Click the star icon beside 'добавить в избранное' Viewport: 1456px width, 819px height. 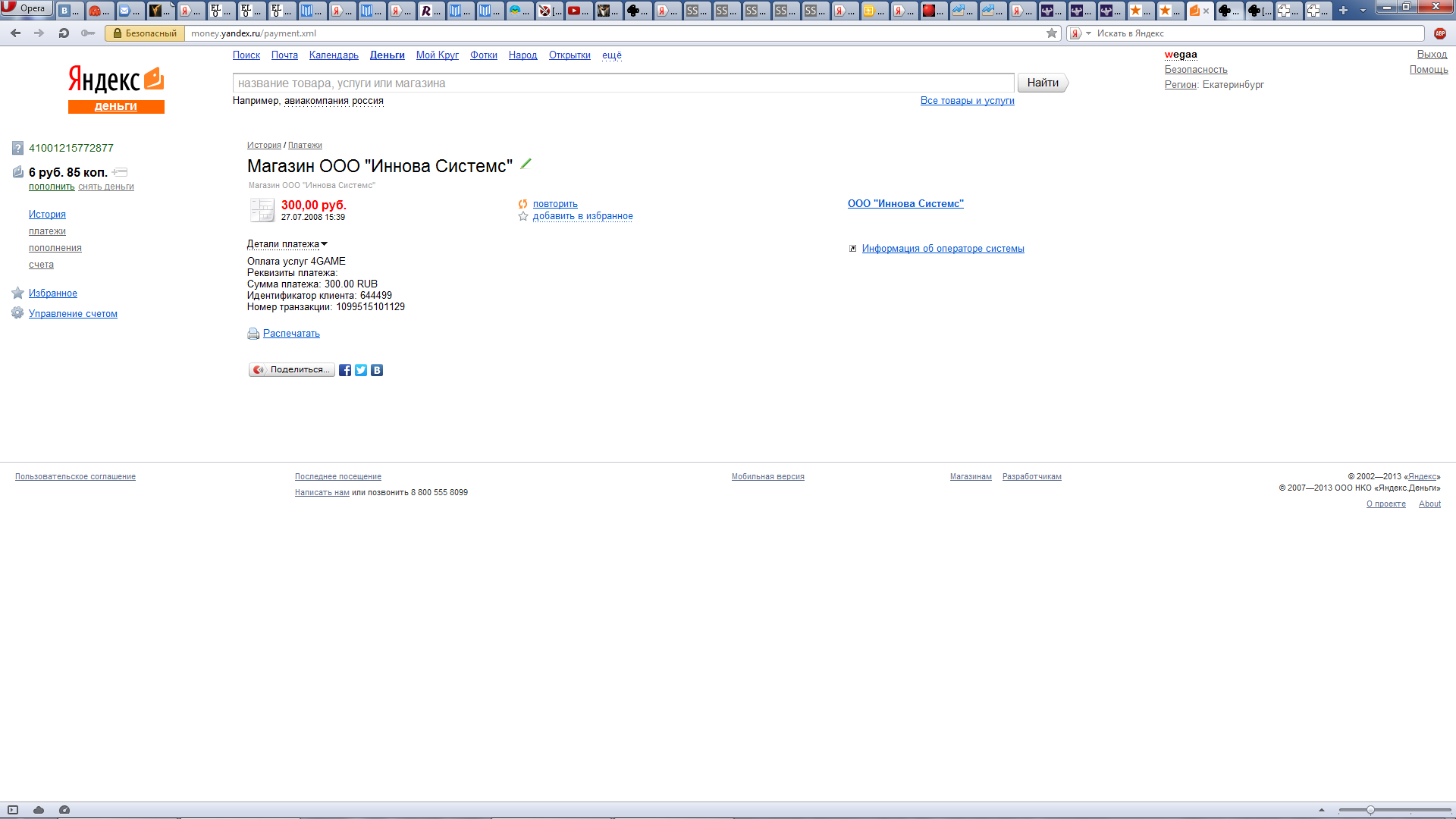pyautogui.click(x=522, y=216)
